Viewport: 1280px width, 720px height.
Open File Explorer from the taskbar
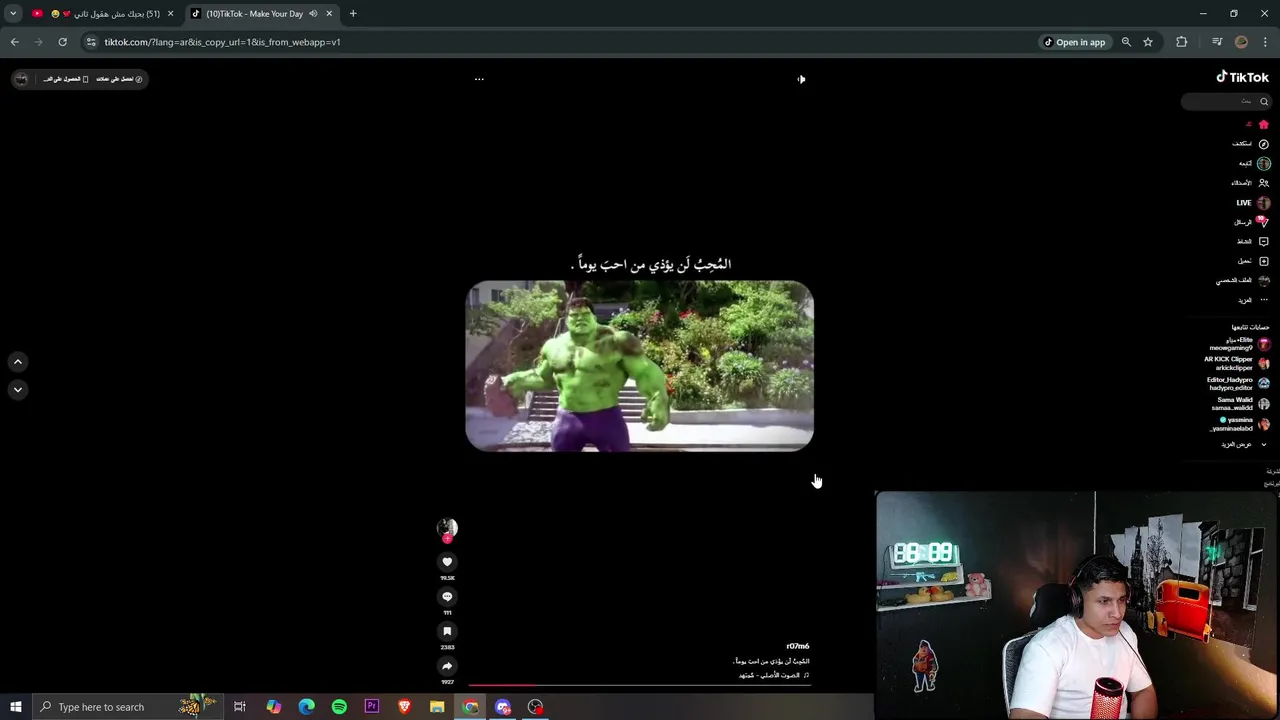(437, 707)
